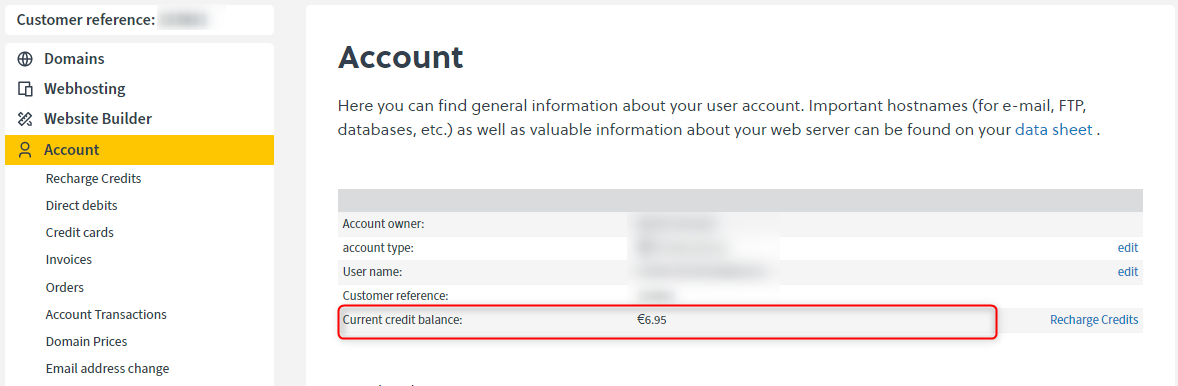The image size is (1178, 386).
Task: Follow the data sheet link
Action: pos(1053,129)
